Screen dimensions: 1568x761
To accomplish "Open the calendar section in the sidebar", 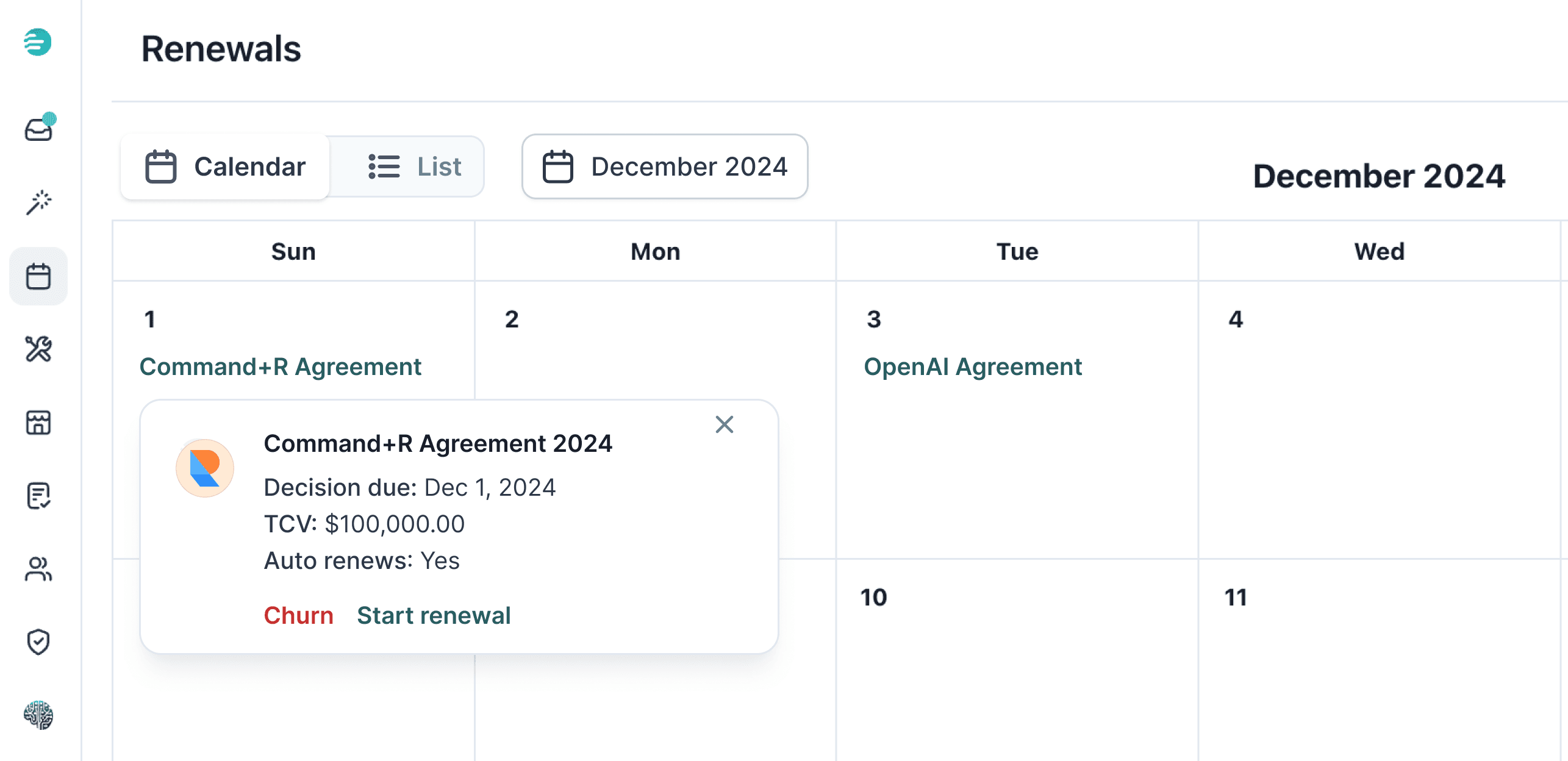I will (x=38, y=276).
